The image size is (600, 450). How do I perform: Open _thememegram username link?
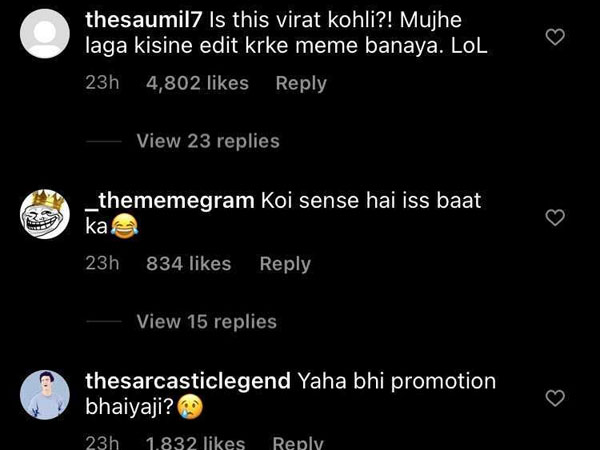tap(170, 200)
